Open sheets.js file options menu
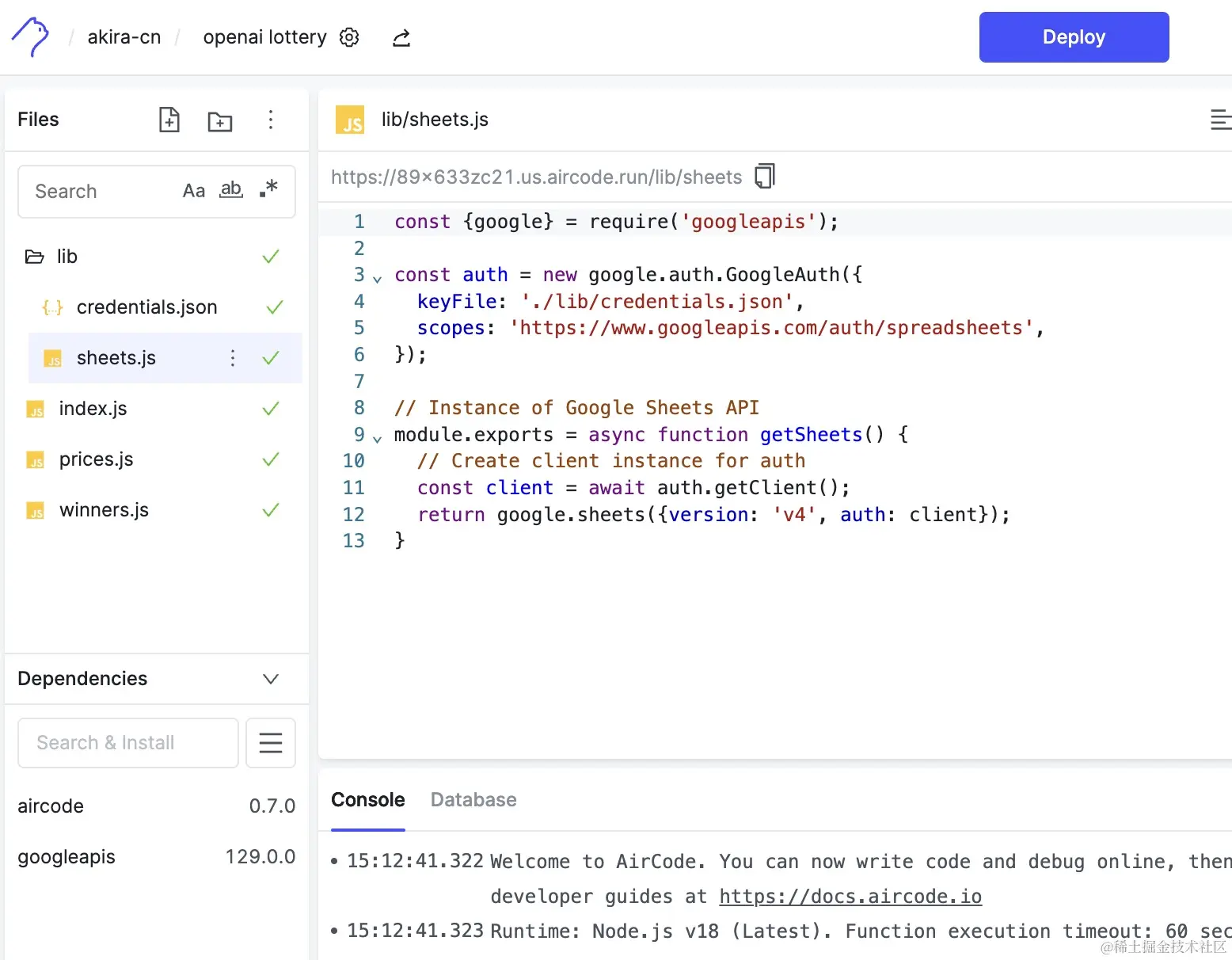The height and width of the screenshot is (960, 1232). (x=233, y=358)
